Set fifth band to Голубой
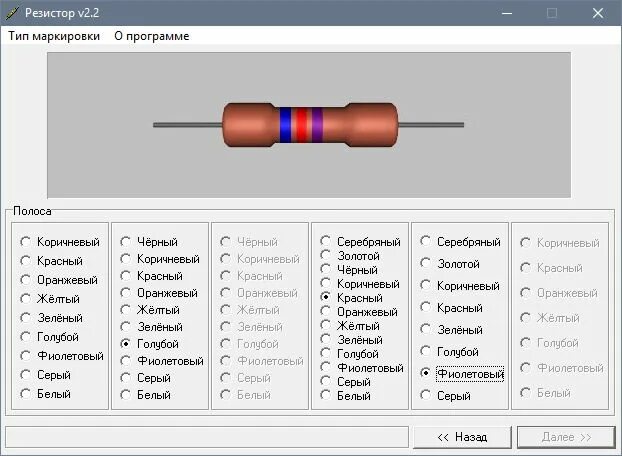622x456 pixels. pos(449,352)
